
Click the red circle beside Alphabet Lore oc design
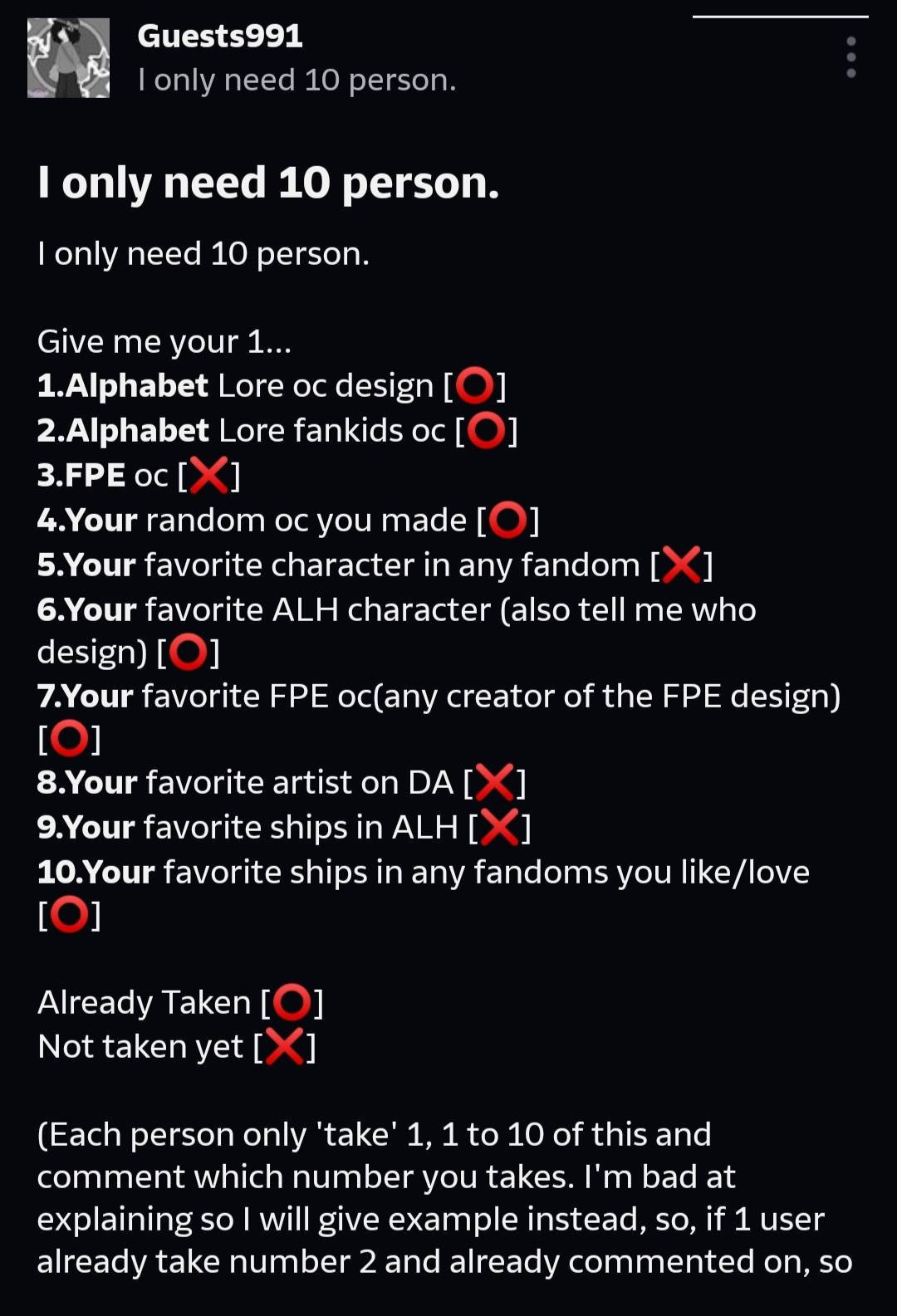point(475,386)
